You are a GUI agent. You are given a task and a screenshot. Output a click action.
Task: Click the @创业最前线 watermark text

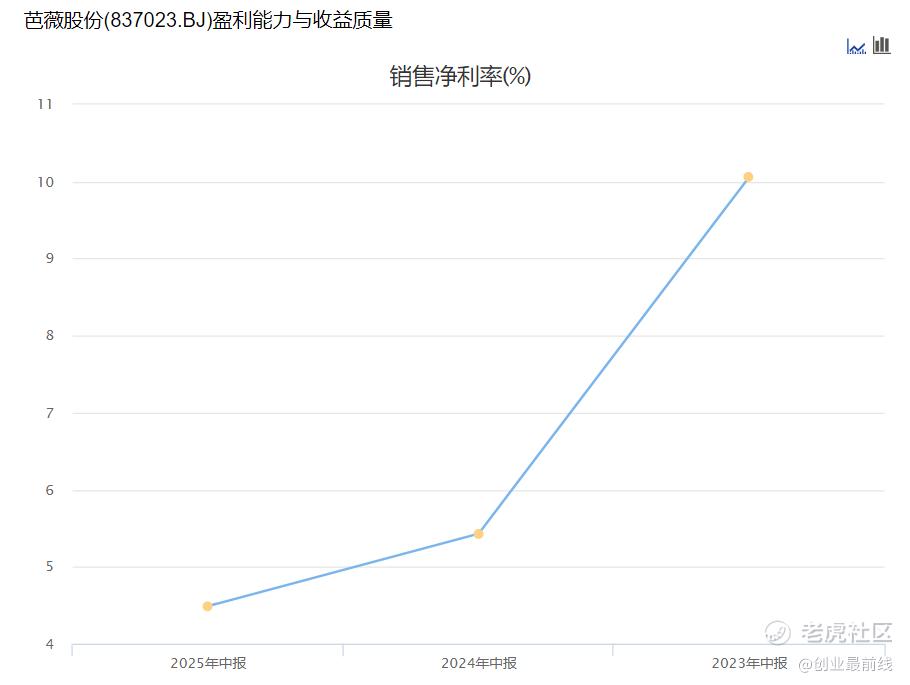click(x=845, y=664)
